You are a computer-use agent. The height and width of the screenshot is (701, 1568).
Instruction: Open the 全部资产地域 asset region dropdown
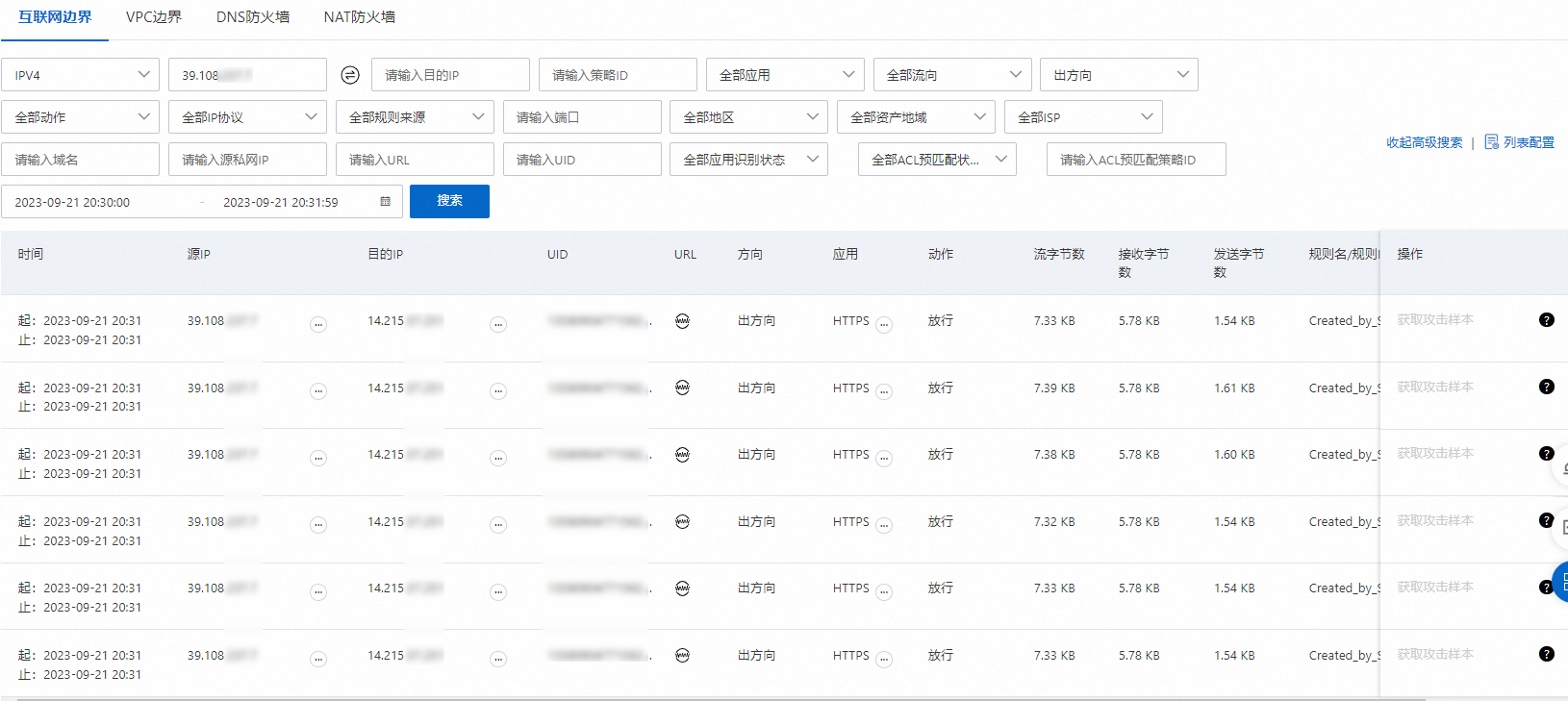[x=916, y=117]
